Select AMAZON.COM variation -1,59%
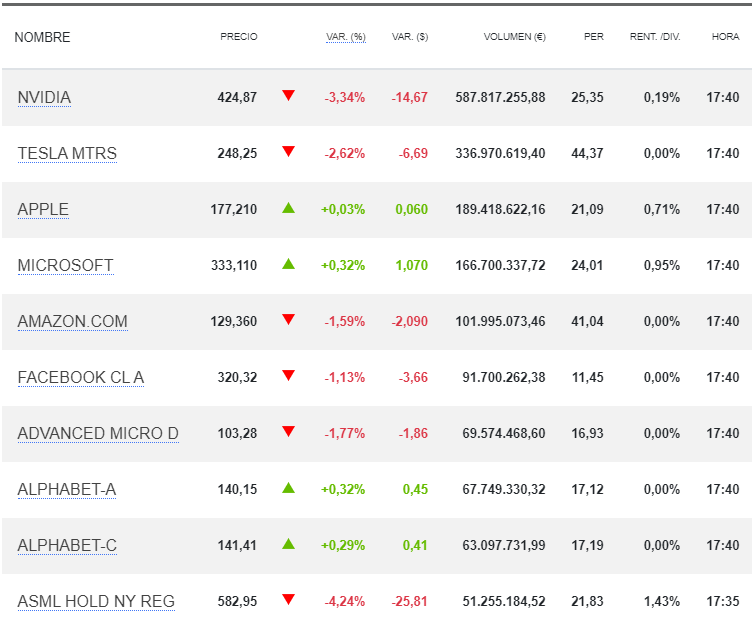The width and height of the screenshot is (753, 636). (x=345, y=321)
